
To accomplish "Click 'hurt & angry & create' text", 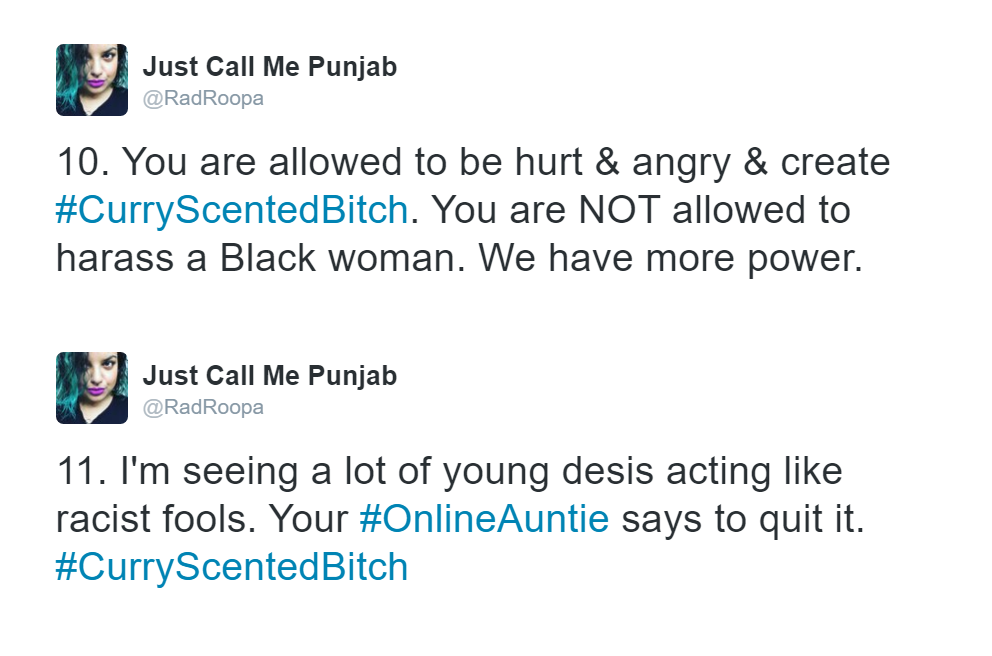I will [x=702, y=163].
